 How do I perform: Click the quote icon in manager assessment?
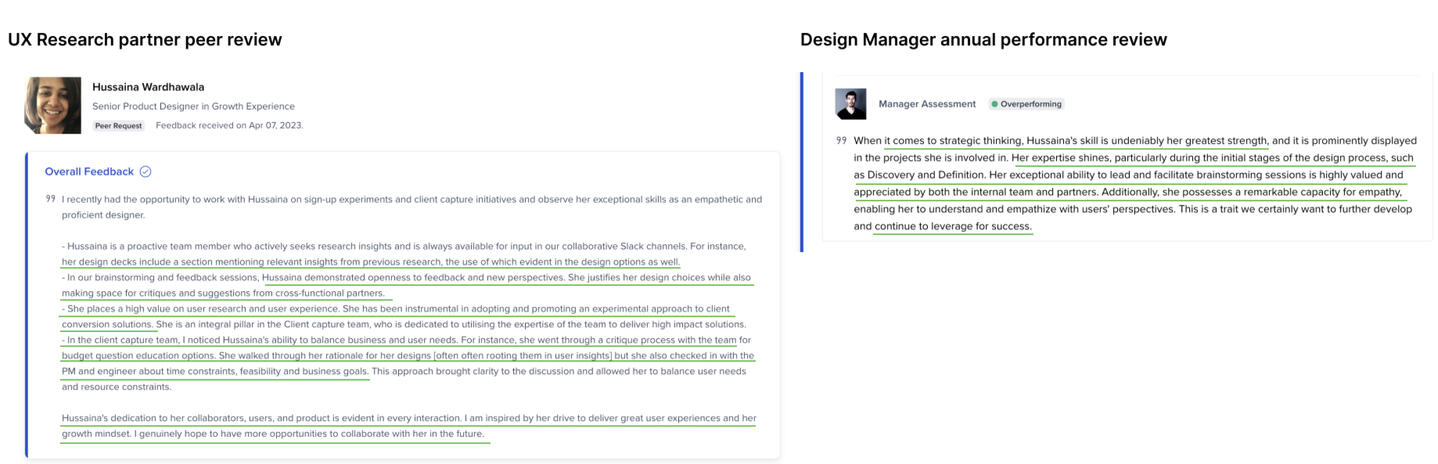coord(841,140)
